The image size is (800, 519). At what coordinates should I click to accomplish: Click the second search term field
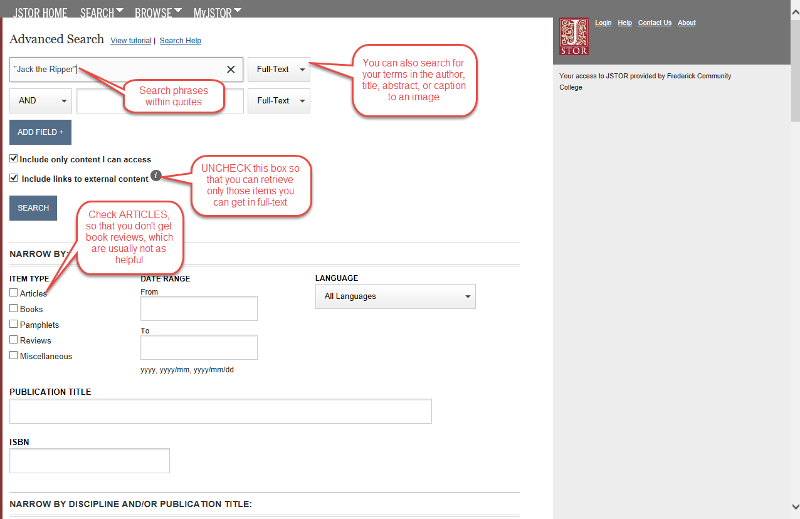pyautogui.click(x=160, y=101)
